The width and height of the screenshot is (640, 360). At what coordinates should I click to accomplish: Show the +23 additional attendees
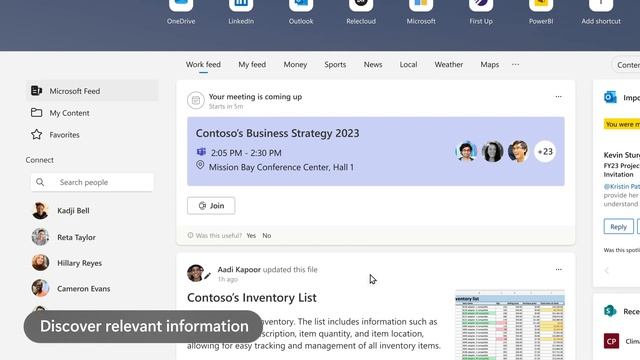point(545,151)
